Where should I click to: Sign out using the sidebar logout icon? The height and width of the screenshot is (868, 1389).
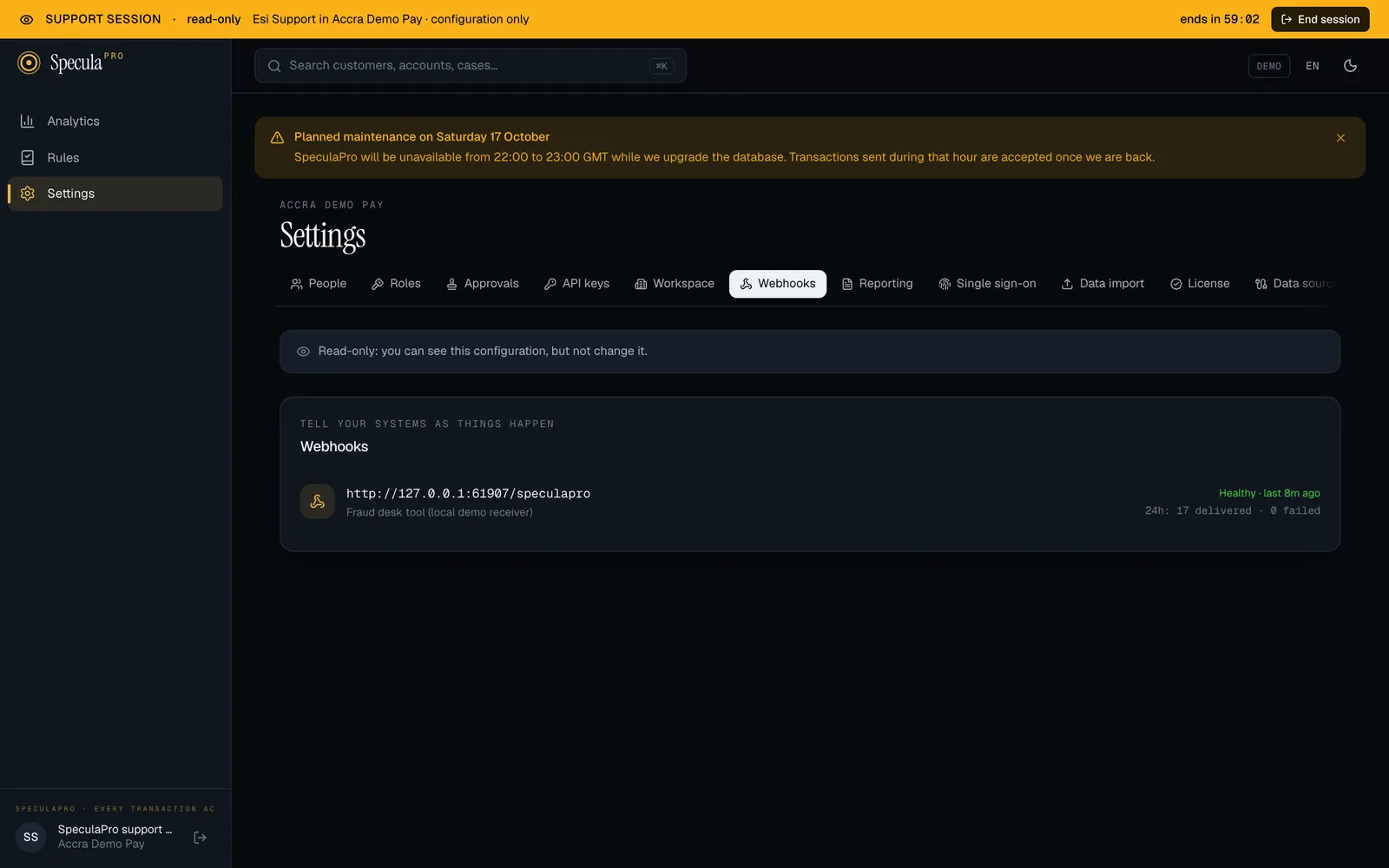coord(200,838)
